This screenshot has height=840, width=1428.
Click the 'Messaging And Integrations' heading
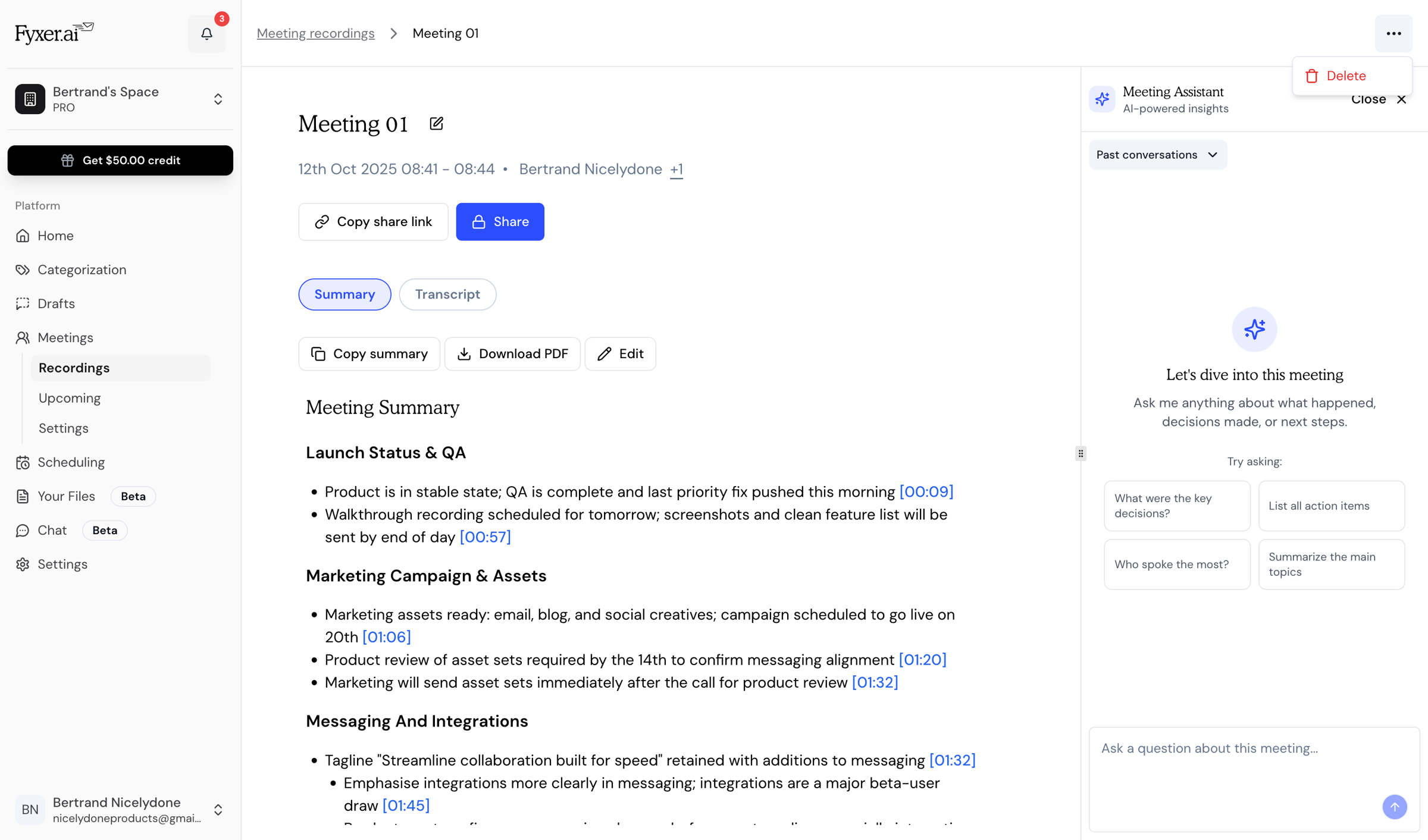pyautogui.click(x=417, y=721)
